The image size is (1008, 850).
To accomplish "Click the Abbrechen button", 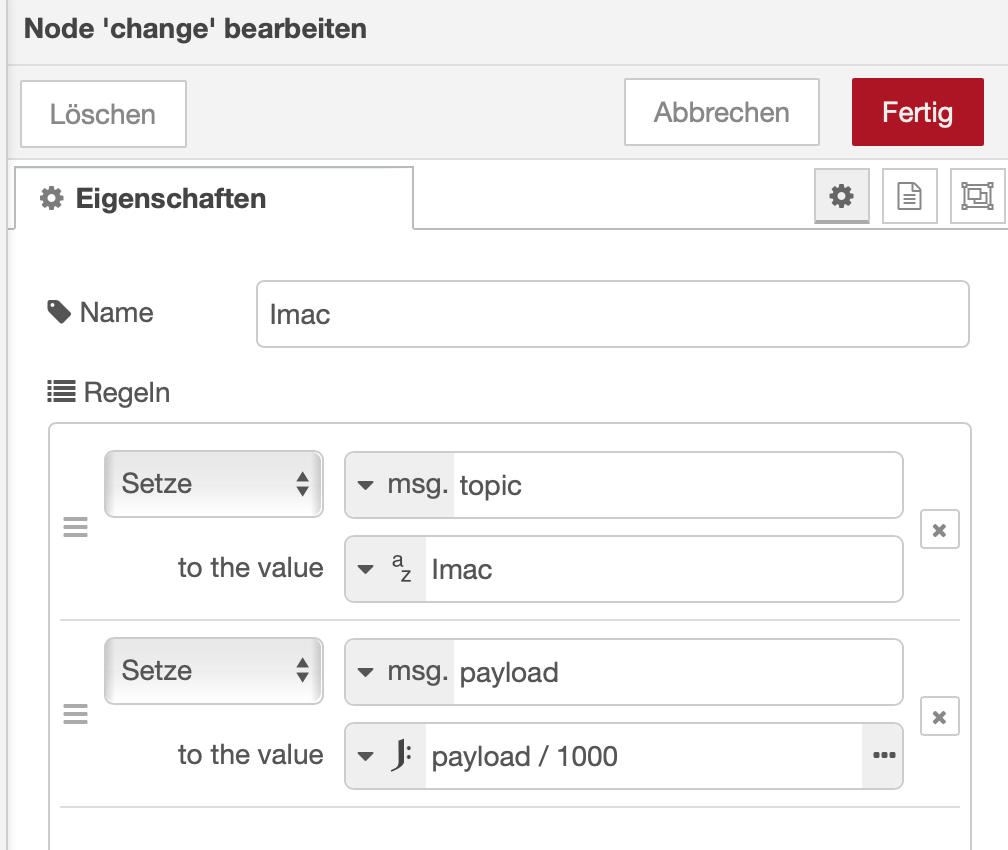I will [x=721, y=112].
